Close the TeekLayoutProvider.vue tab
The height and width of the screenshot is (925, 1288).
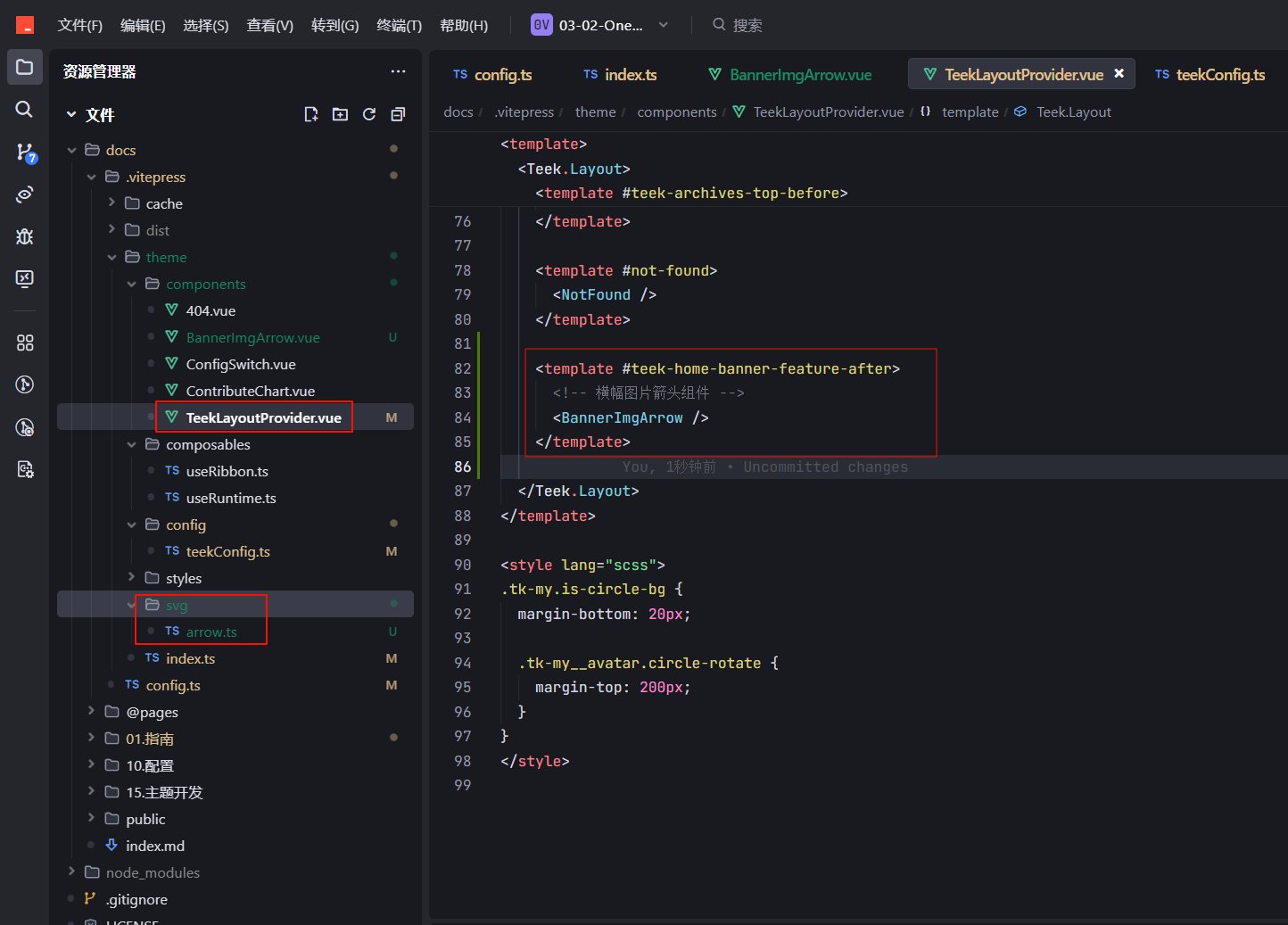[x=1119, y=73]
